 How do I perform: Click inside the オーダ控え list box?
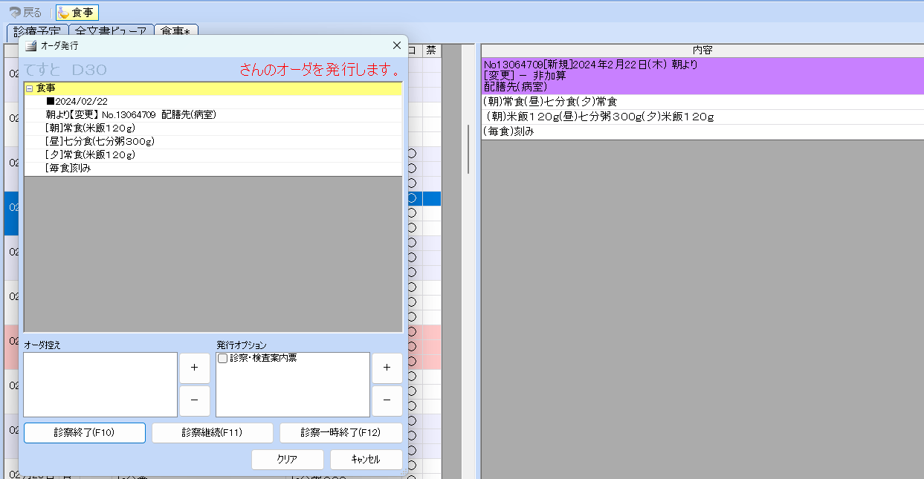point(100,385)
